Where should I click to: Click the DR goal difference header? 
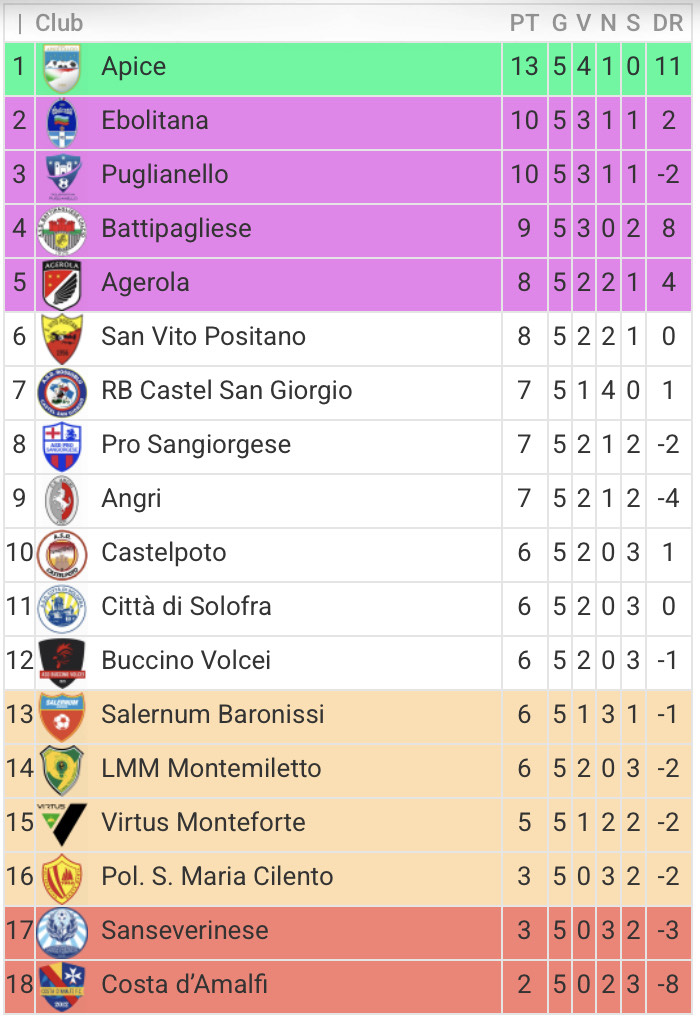(x=667, y=23)
